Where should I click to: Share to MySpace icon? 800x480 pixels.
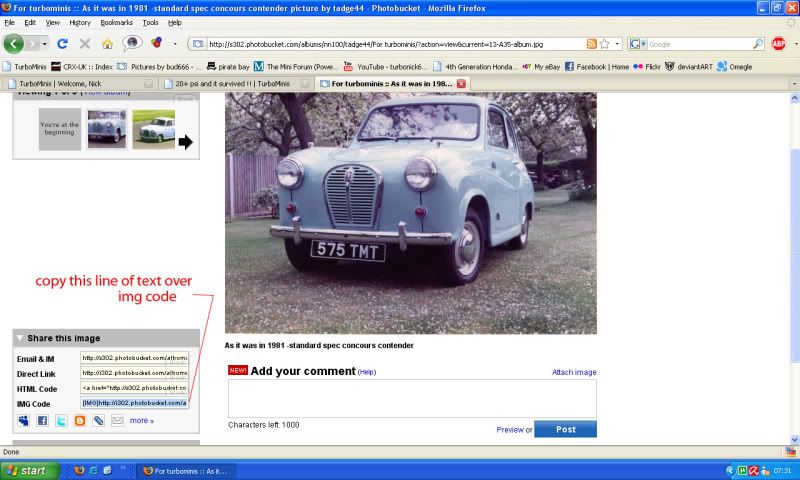pyautogui.click(x=23, y=420)
